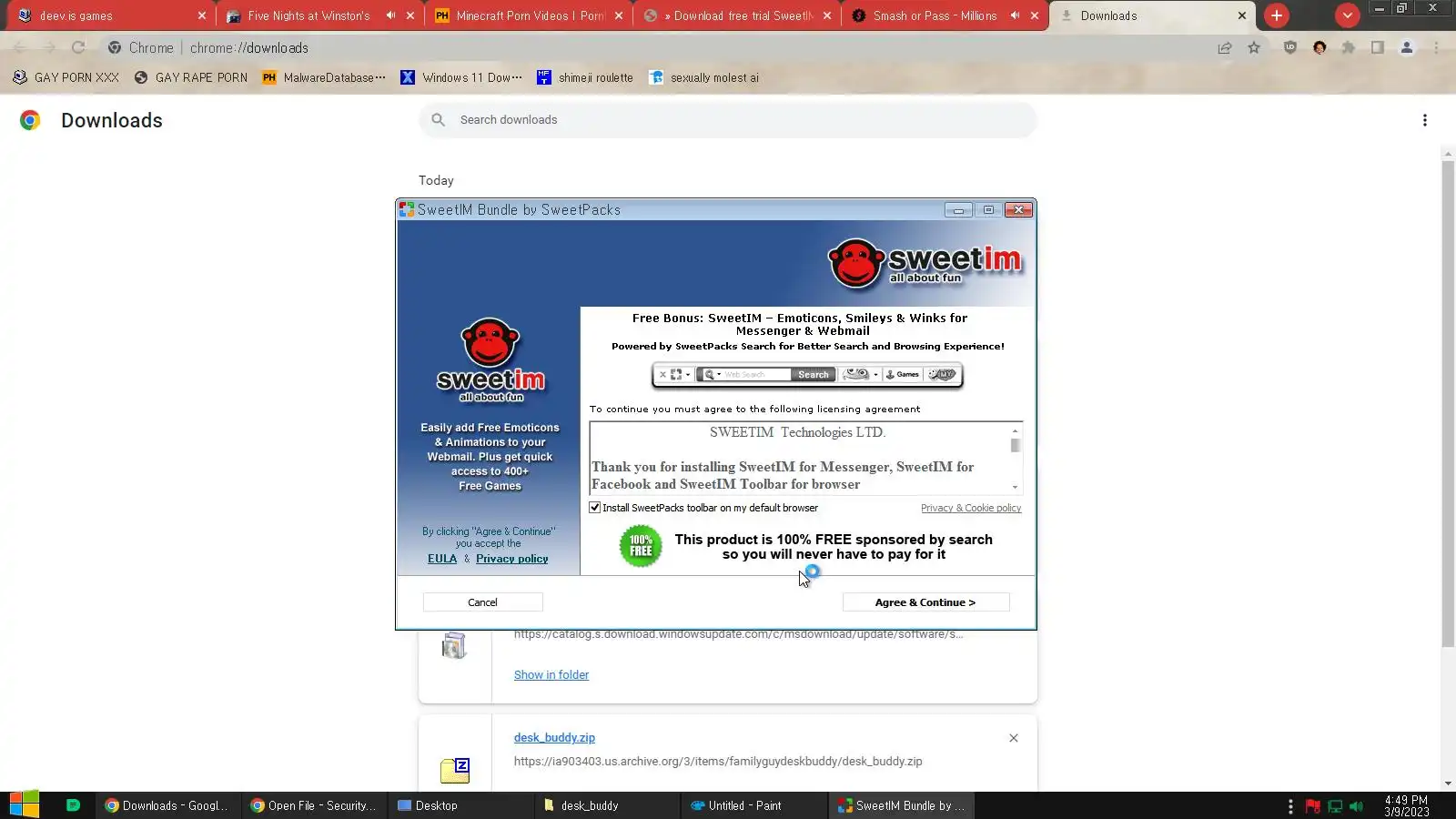Click Agree & Continue in SweetIM installer

coord(925,602)
